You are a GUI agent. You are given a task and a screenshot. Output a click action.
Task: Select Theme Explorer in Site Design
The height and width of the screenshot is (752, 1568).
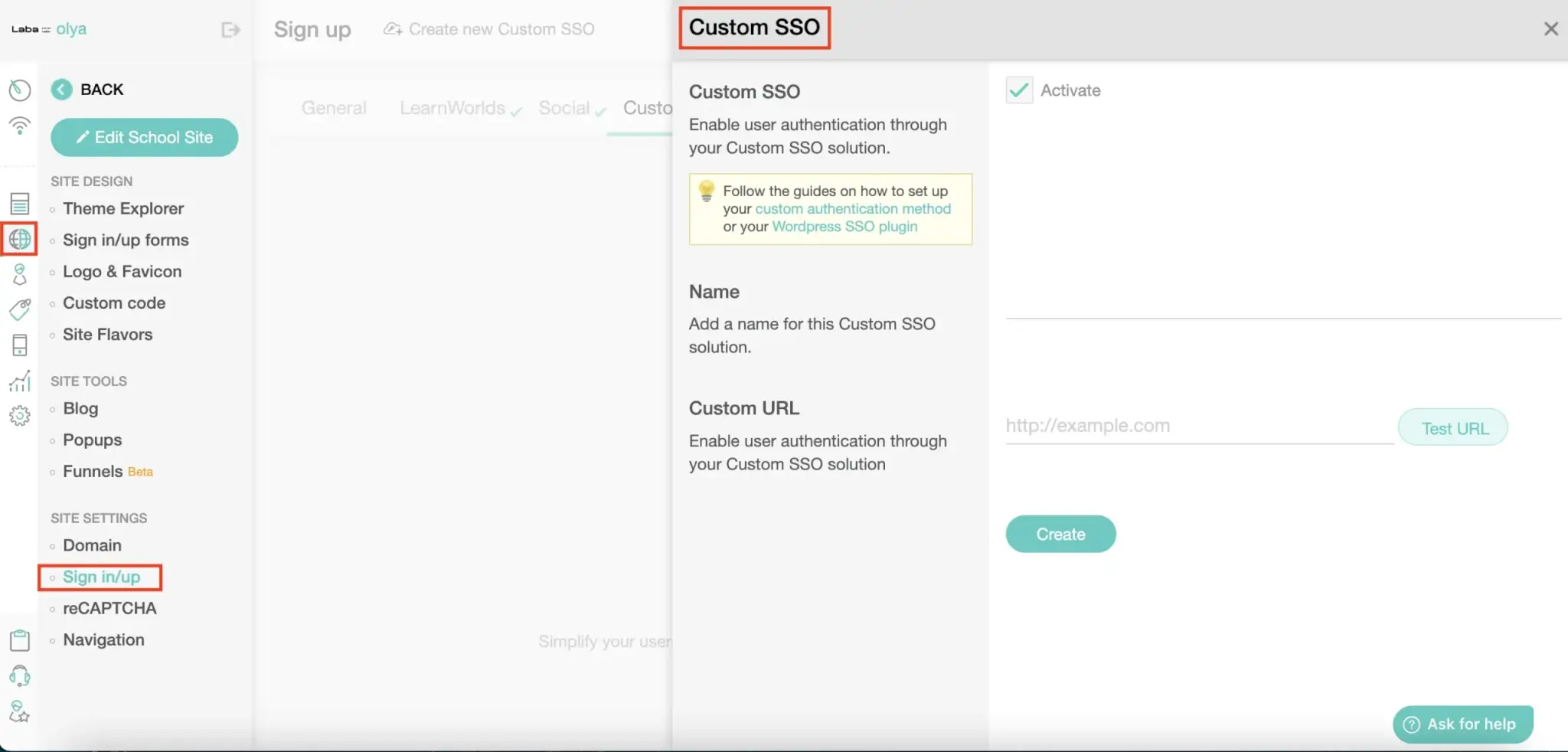pyautogui.click(x=123, y=208)
